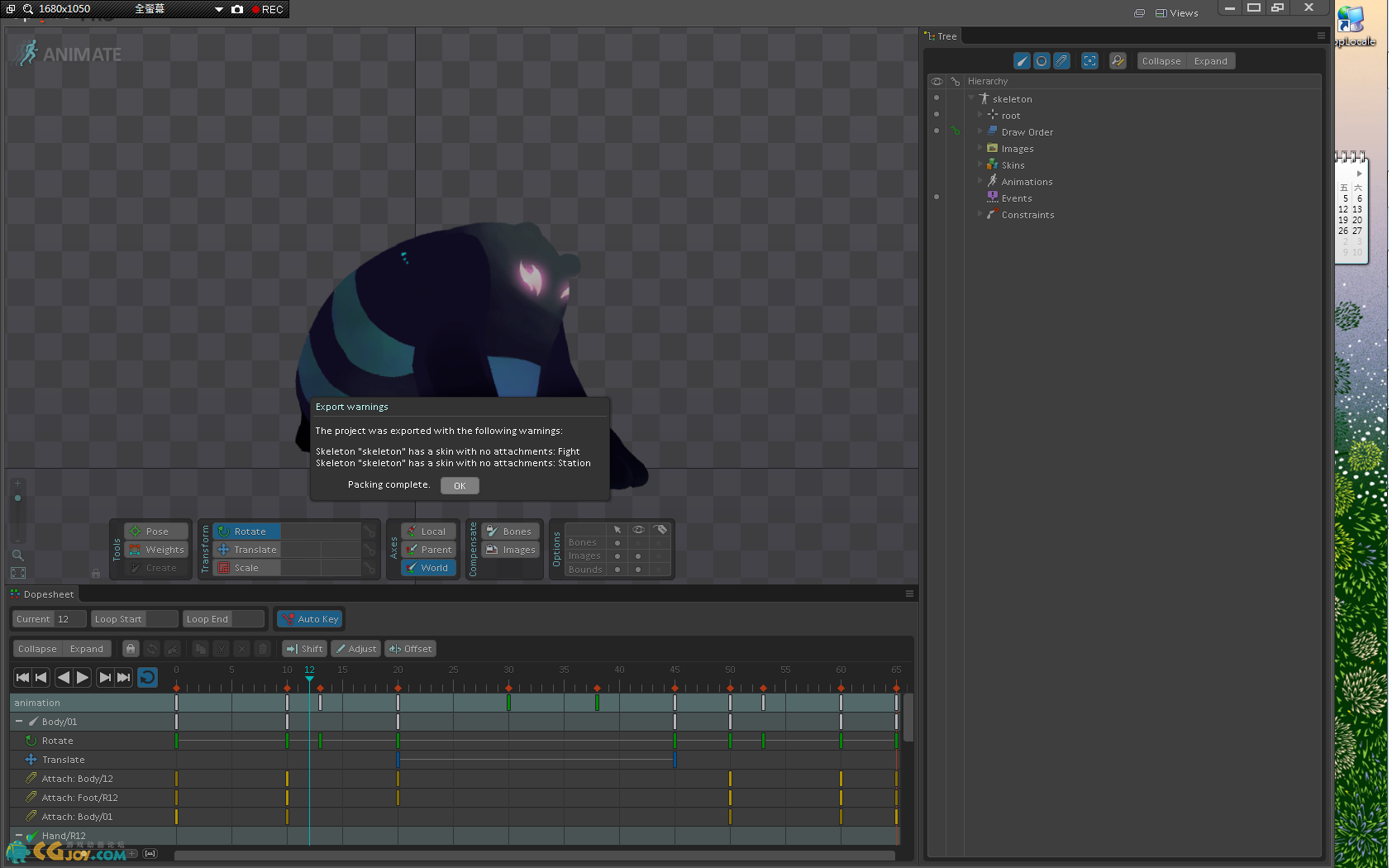Screen dimensions: 1392x868
Task: Select Events item in hierarchy
Action: point(1017,198)
